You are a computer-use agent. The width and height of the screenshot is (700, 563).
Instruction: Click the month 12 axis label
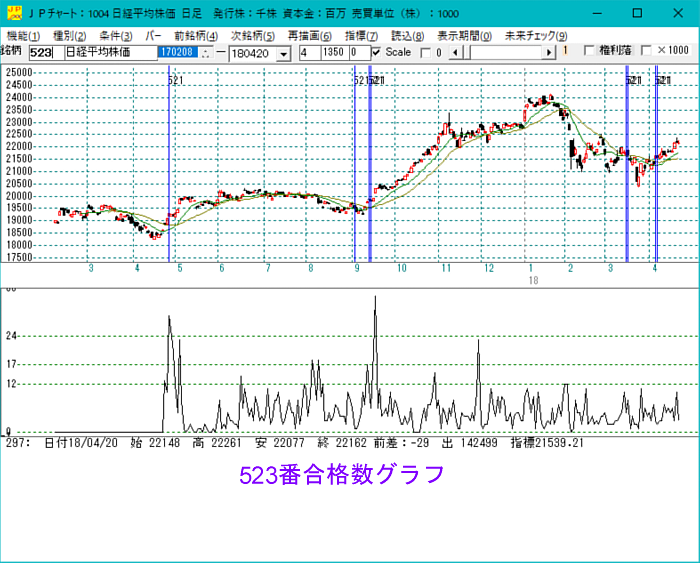[x=489, y=268]
